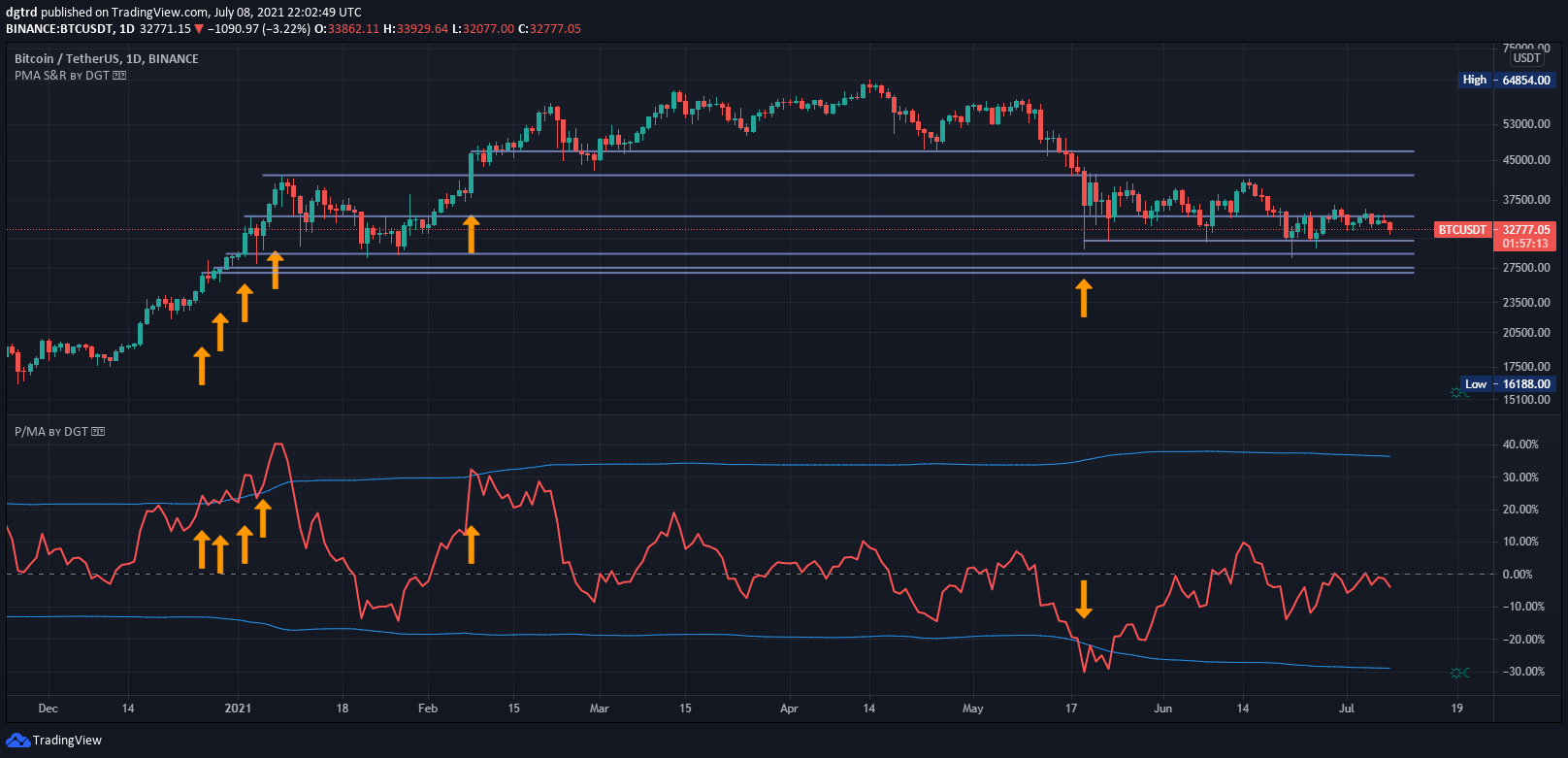Open the USDT currency selector on price axis
1568x758 pixels.
pyautogui.click(x=1526, y=58)
